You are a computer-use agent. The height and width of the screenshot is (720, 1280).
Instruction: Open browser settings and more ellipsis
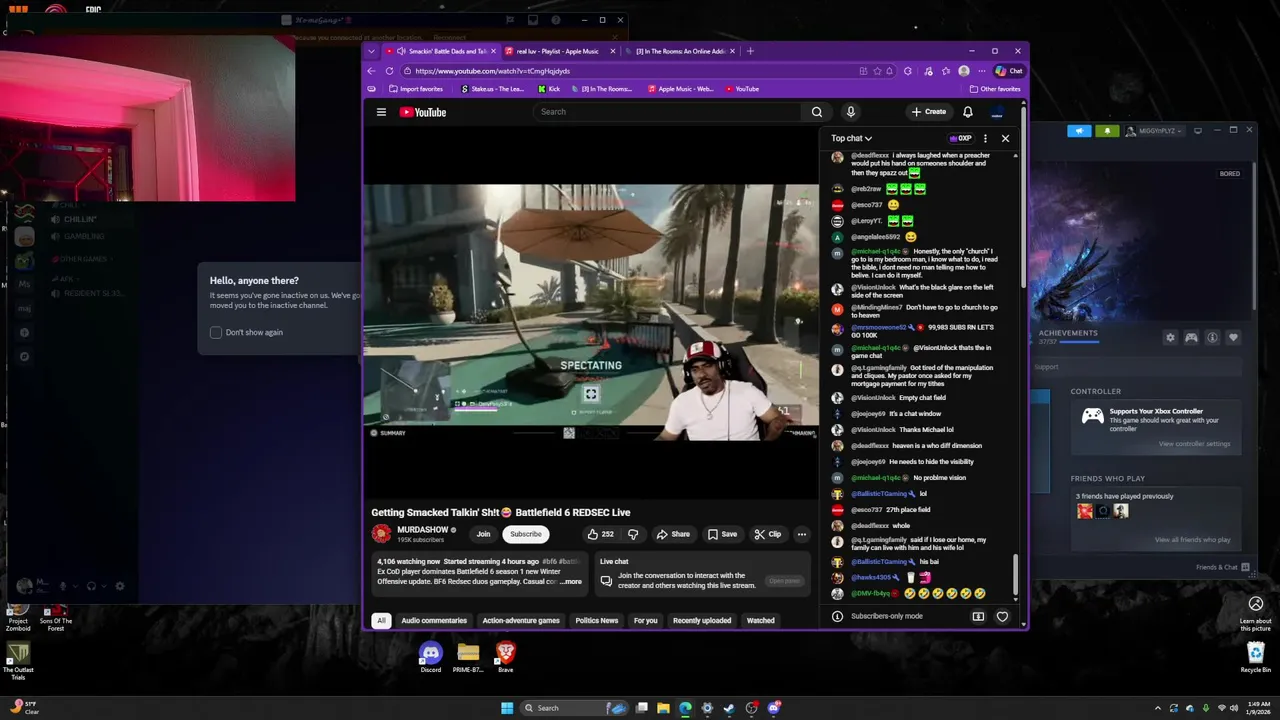980,71
